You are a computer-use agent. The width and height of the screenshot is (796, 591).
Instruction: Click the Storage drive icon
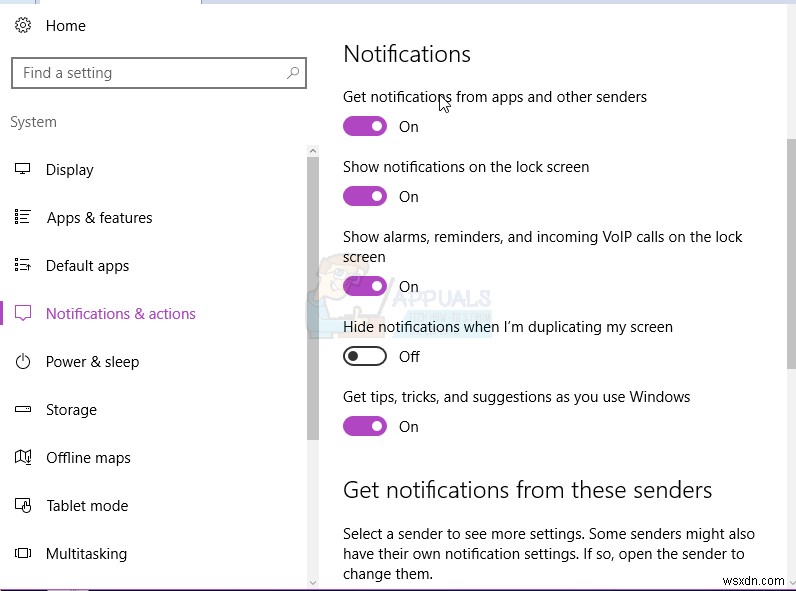23,409
